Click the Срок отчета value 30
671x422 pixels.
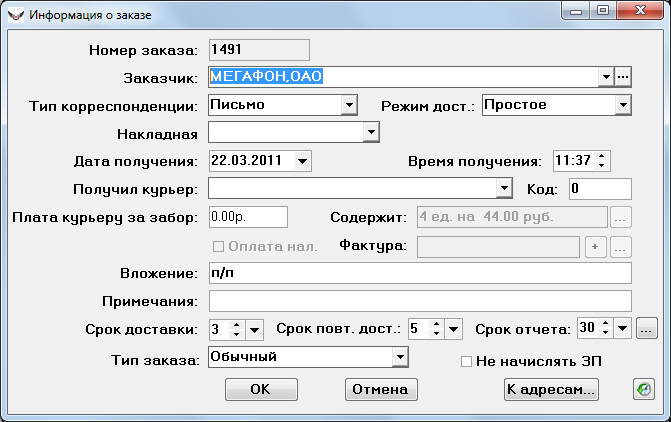coord(587,328)
